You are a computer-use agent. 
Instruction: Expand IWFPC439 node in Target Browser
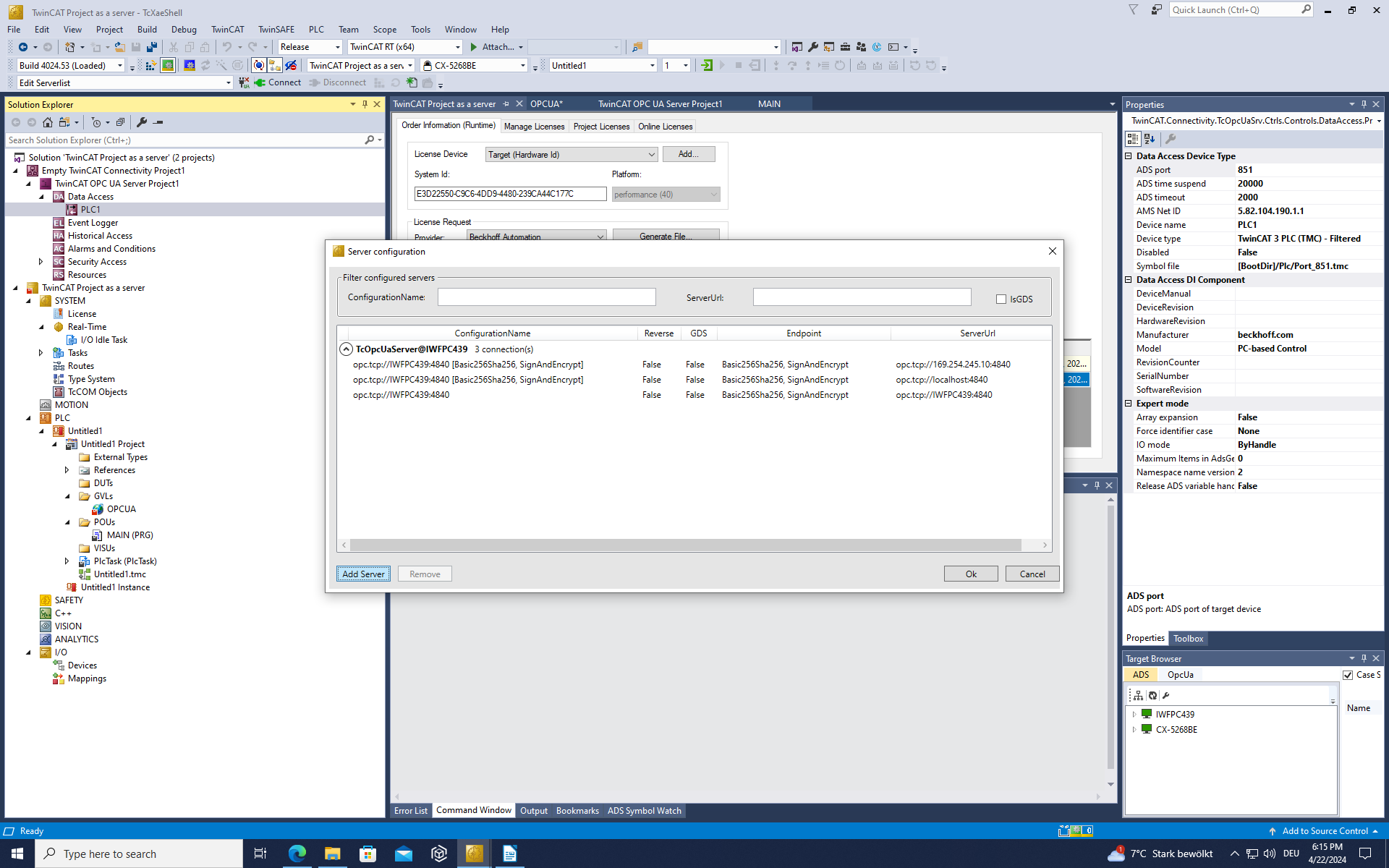(x=1134, y=715)
